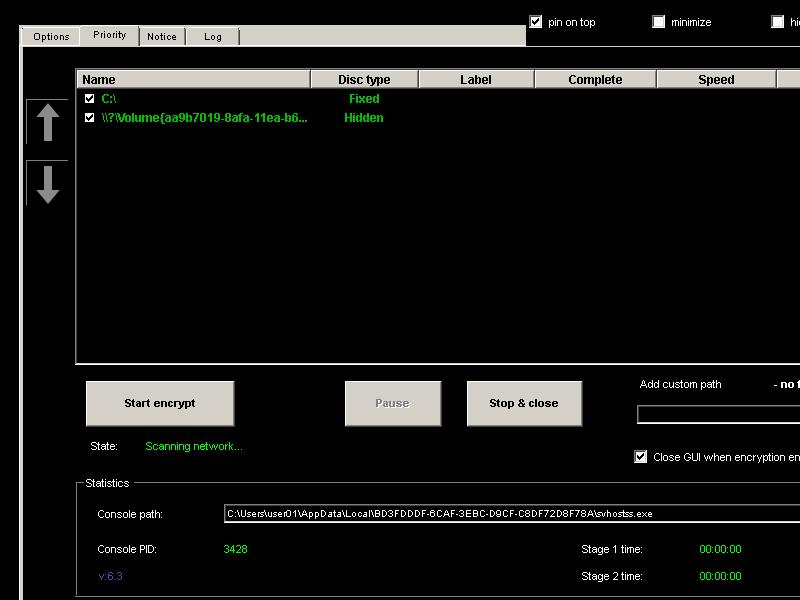Click the Stage 2 time value
The height and width of the screenshot is (600, 800).
pos(720,576)
